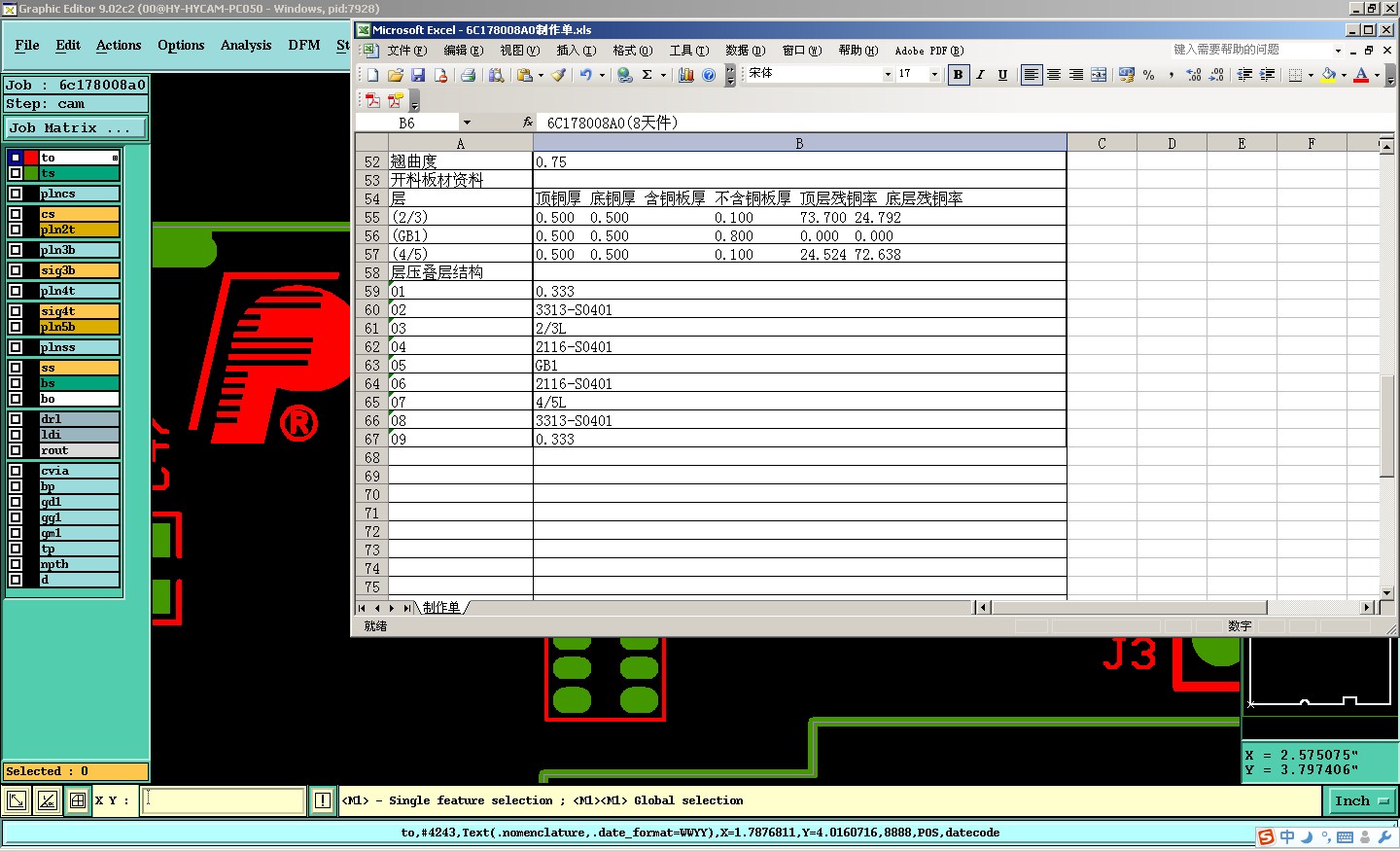Toggle visibility box of layer 'sig4t'

[16, 311]
